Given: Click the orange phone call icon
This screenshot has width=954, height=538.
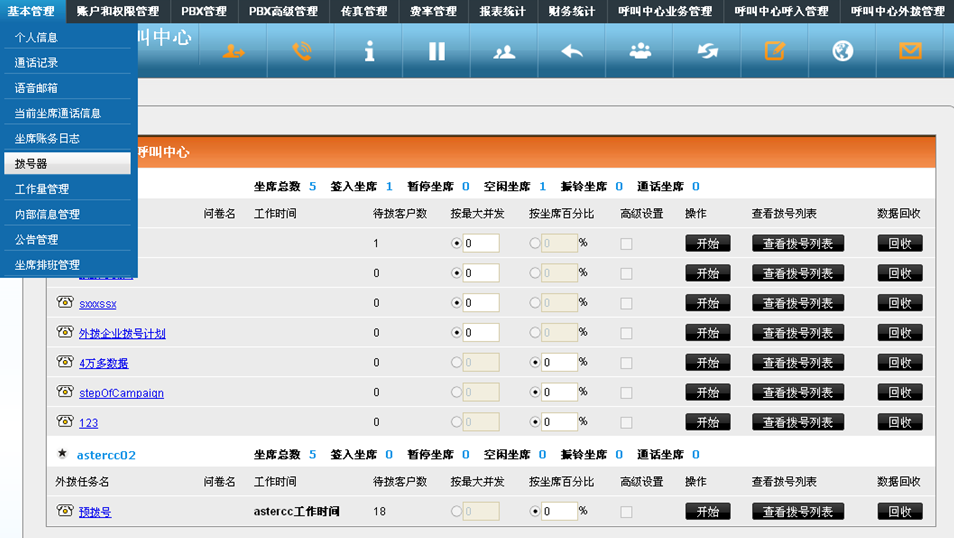Looking at the screenshot, I should point(301,51).
